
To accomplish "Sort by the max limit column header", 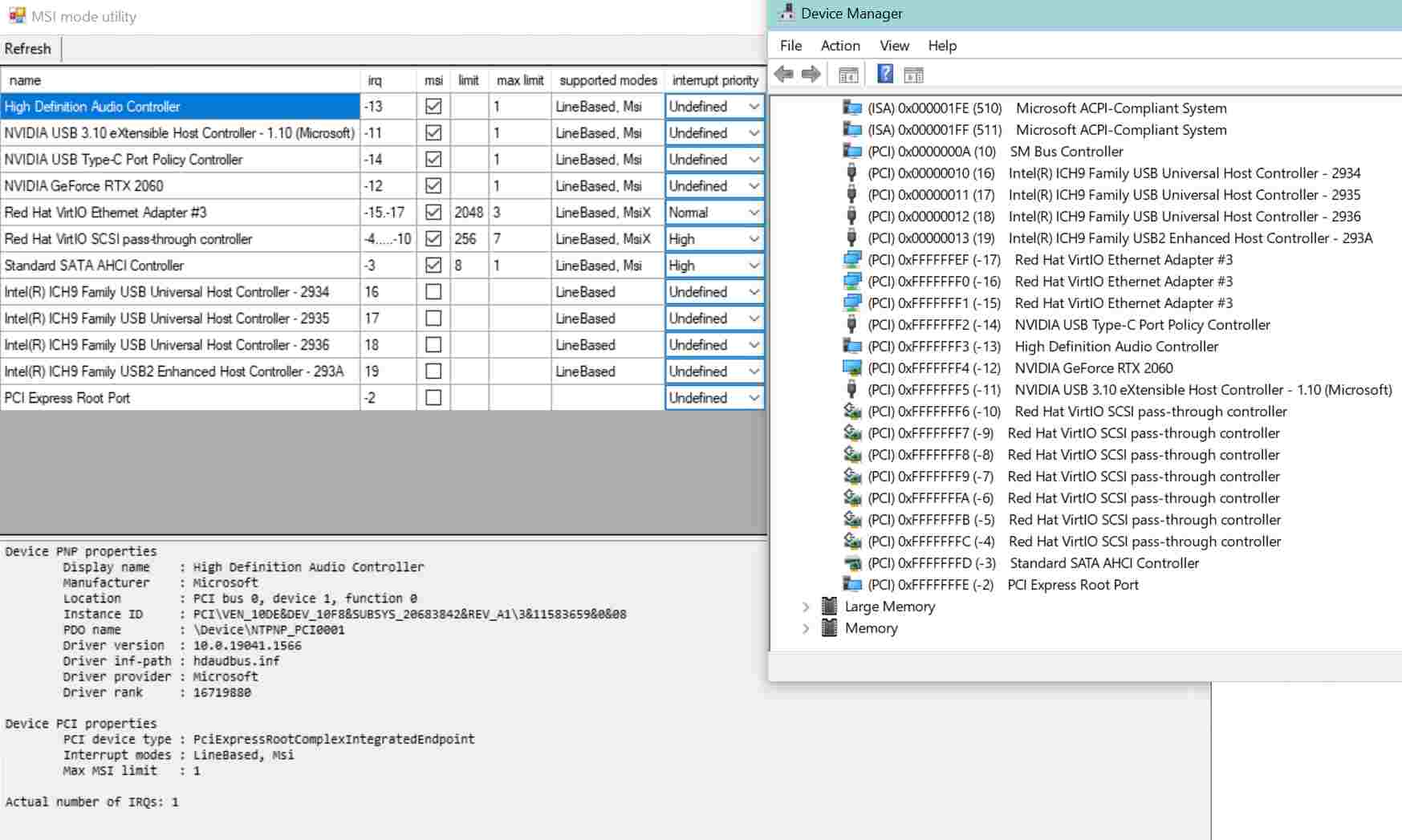I will (x=520, y=80).
